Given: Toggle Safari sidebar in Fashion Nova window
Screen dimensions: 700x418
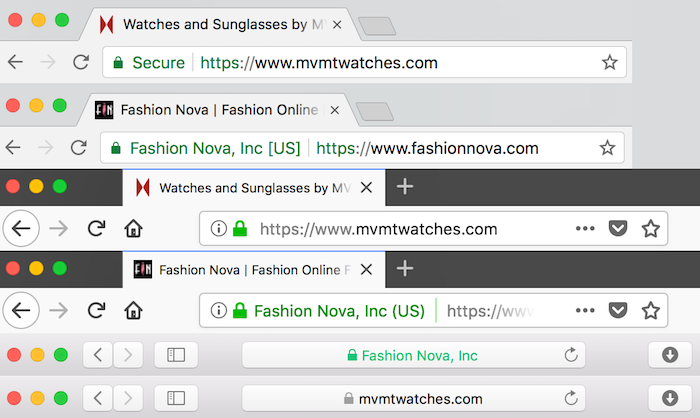Looking at the screenshot, I should point(176,355).
